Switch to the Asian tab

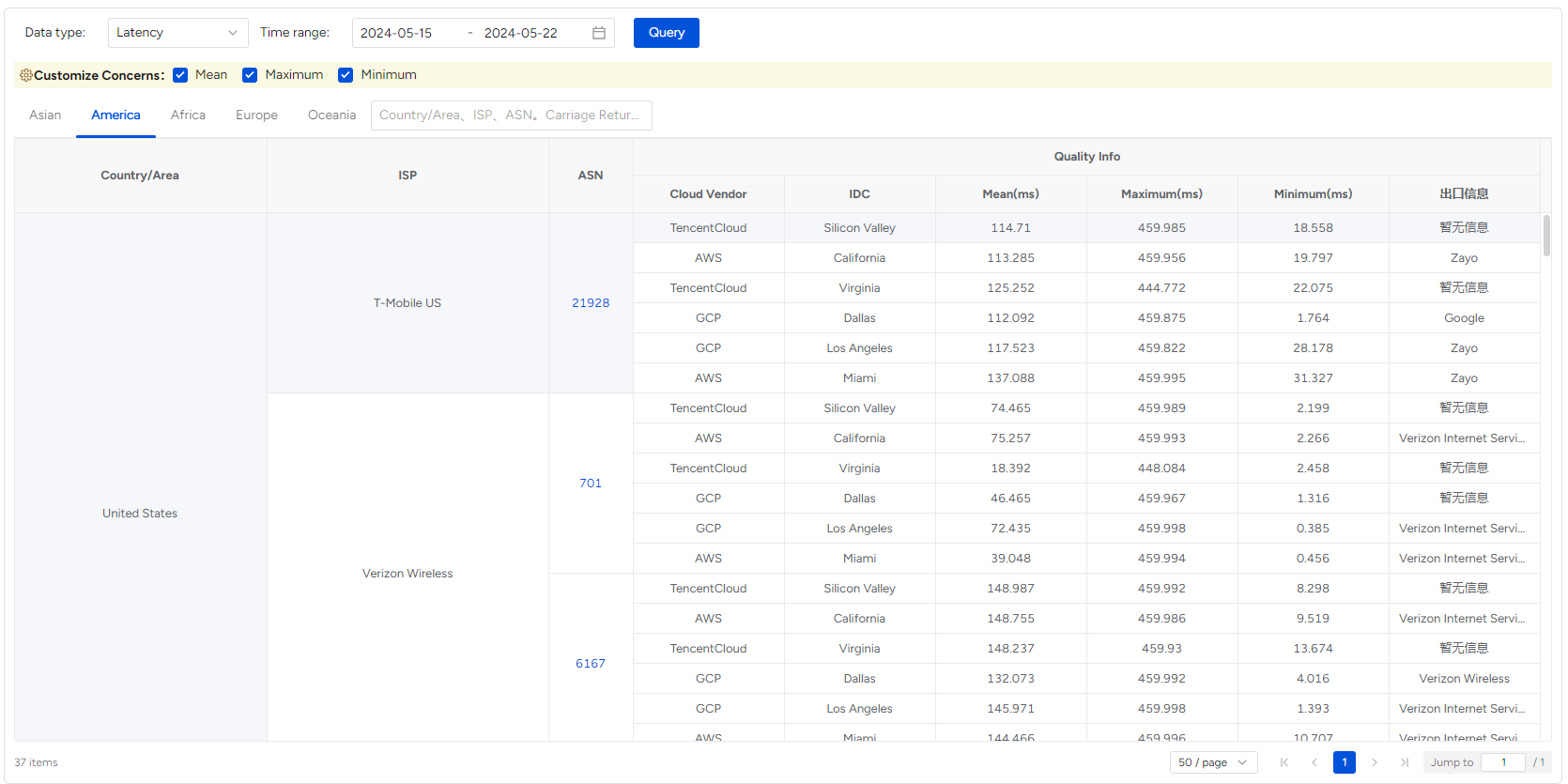click(45, 115)
